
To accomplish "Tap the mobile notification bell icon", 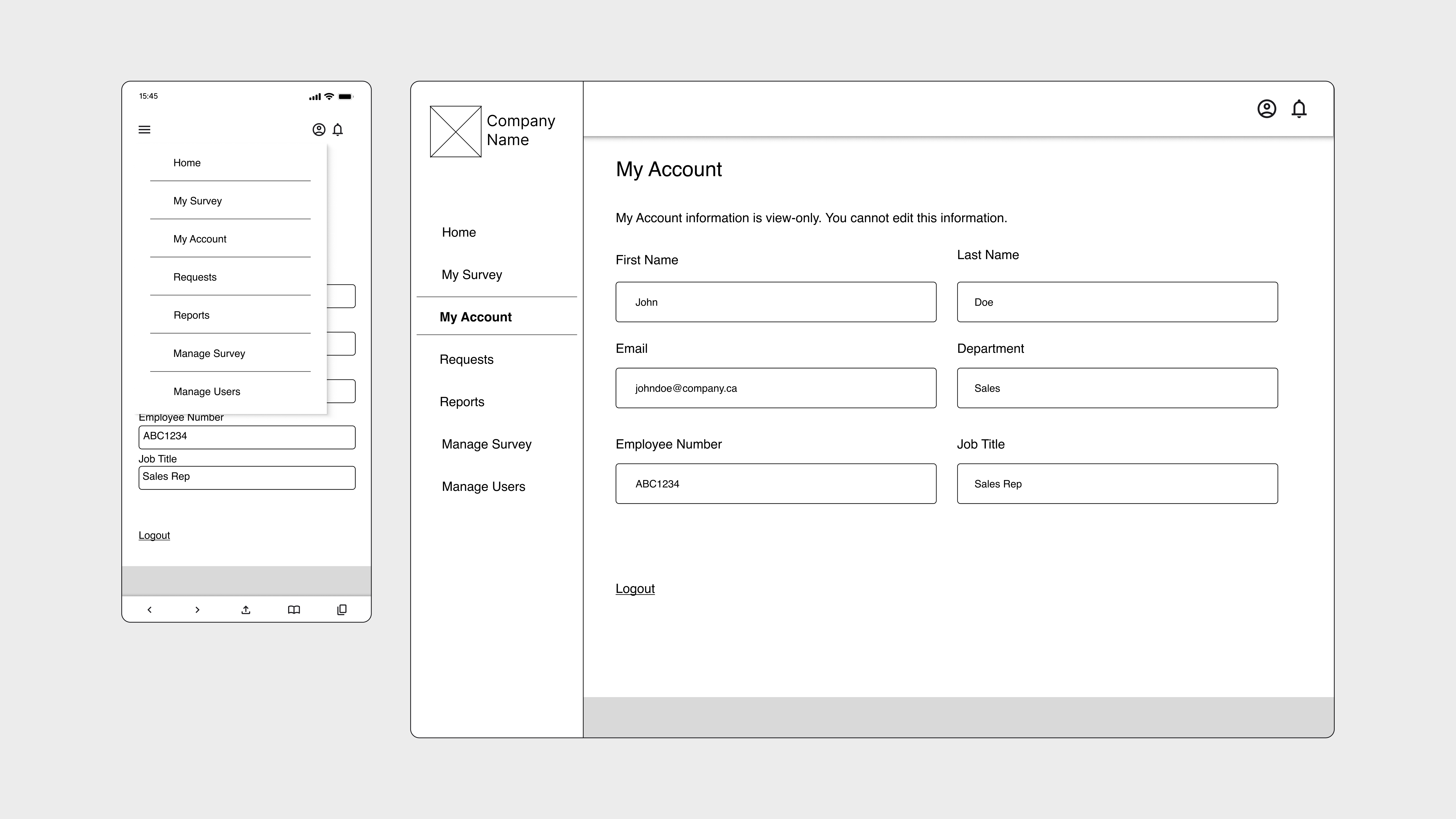I will (x=337, y=130).
